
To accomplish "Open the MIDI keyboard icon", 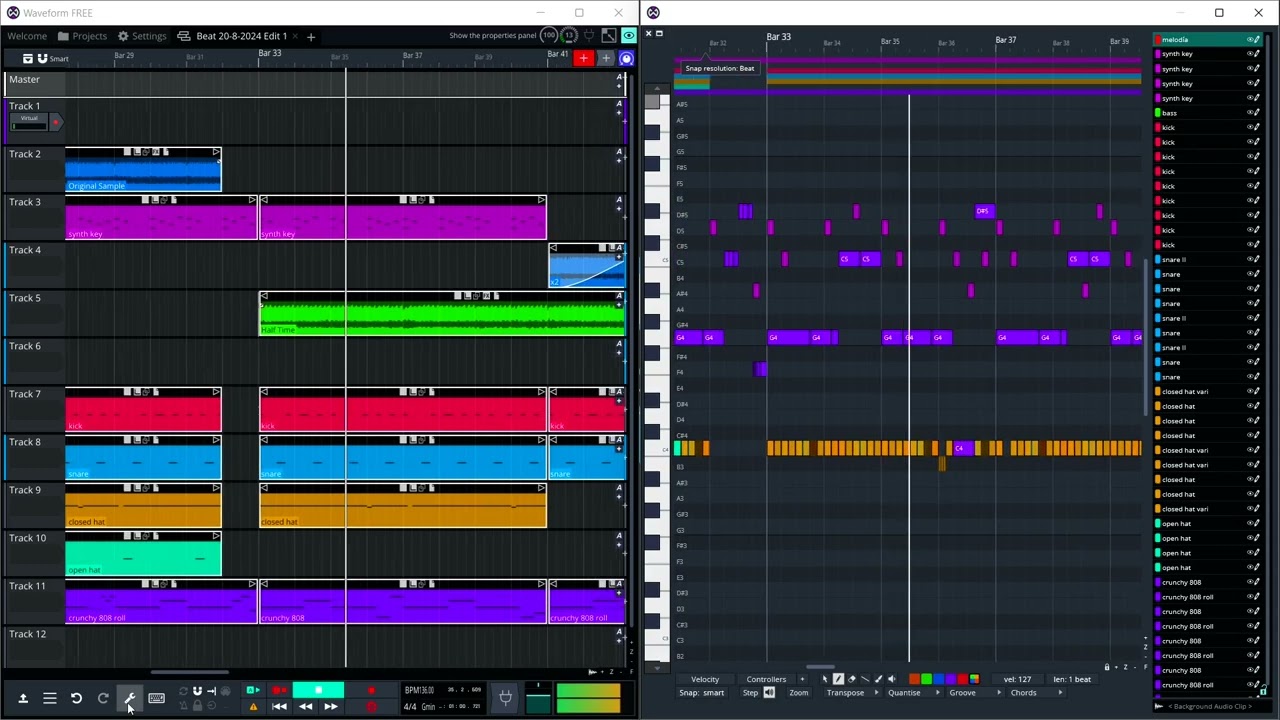I will pyautogui.click(x=156, y=698).
